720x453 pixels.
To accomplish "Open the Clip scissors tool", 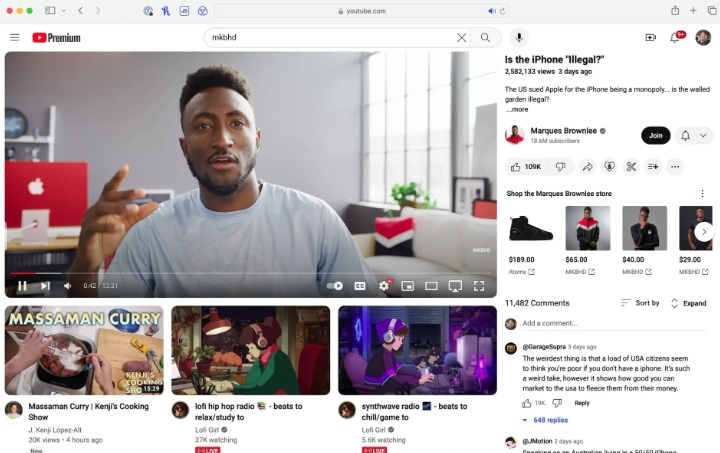I will 631,166.
